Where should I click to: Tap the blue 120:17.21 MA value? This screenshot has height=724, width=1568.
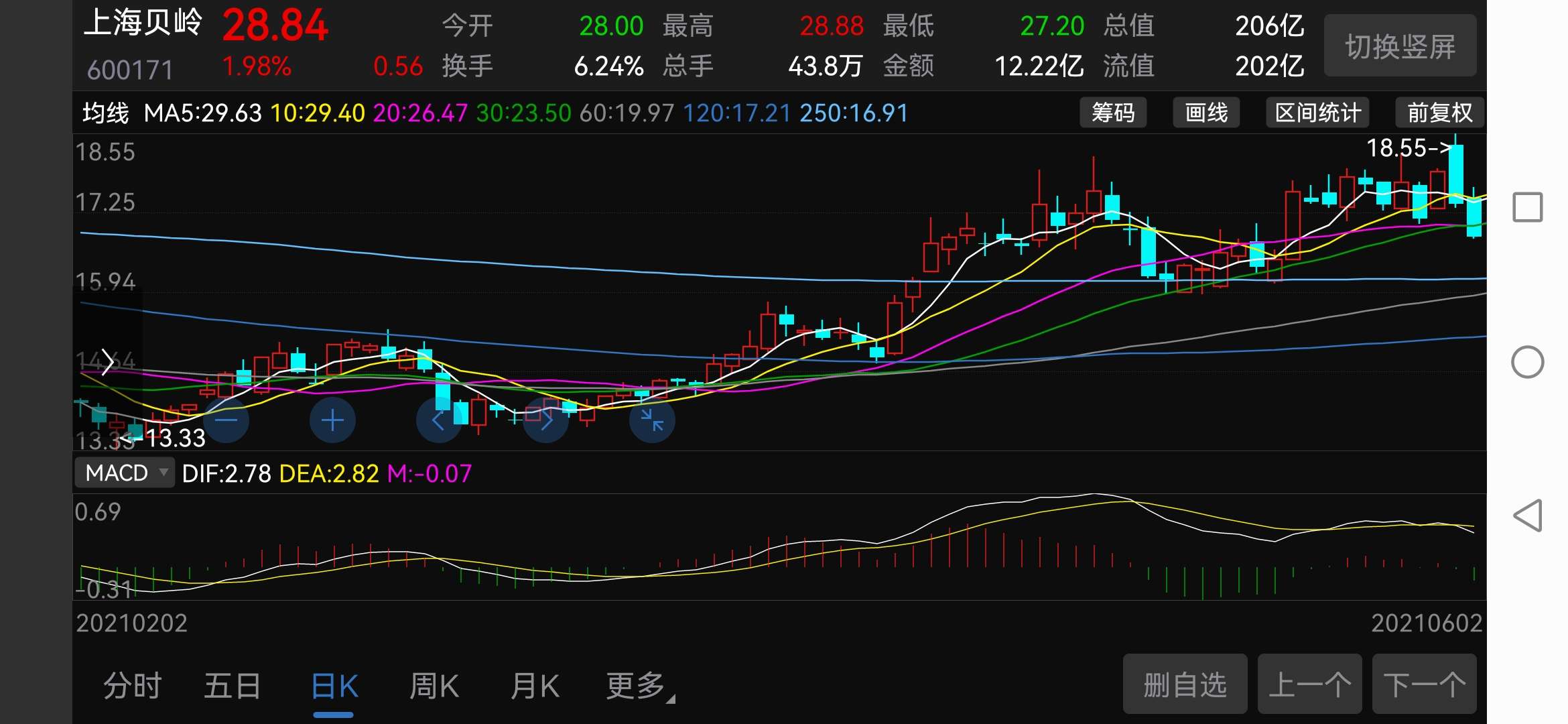(737, 113)
